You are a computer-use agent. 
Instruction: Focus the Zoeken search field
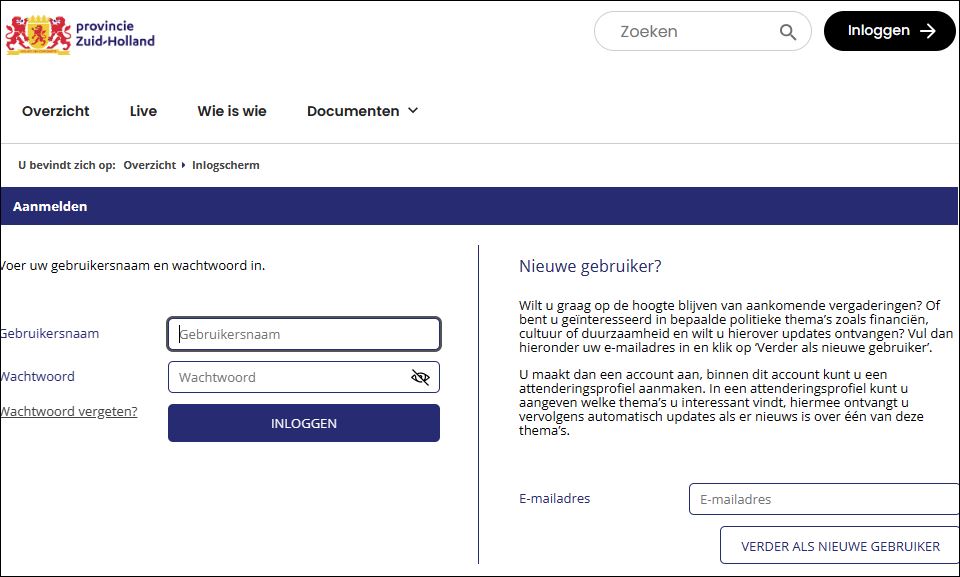(x=690, y=32)
